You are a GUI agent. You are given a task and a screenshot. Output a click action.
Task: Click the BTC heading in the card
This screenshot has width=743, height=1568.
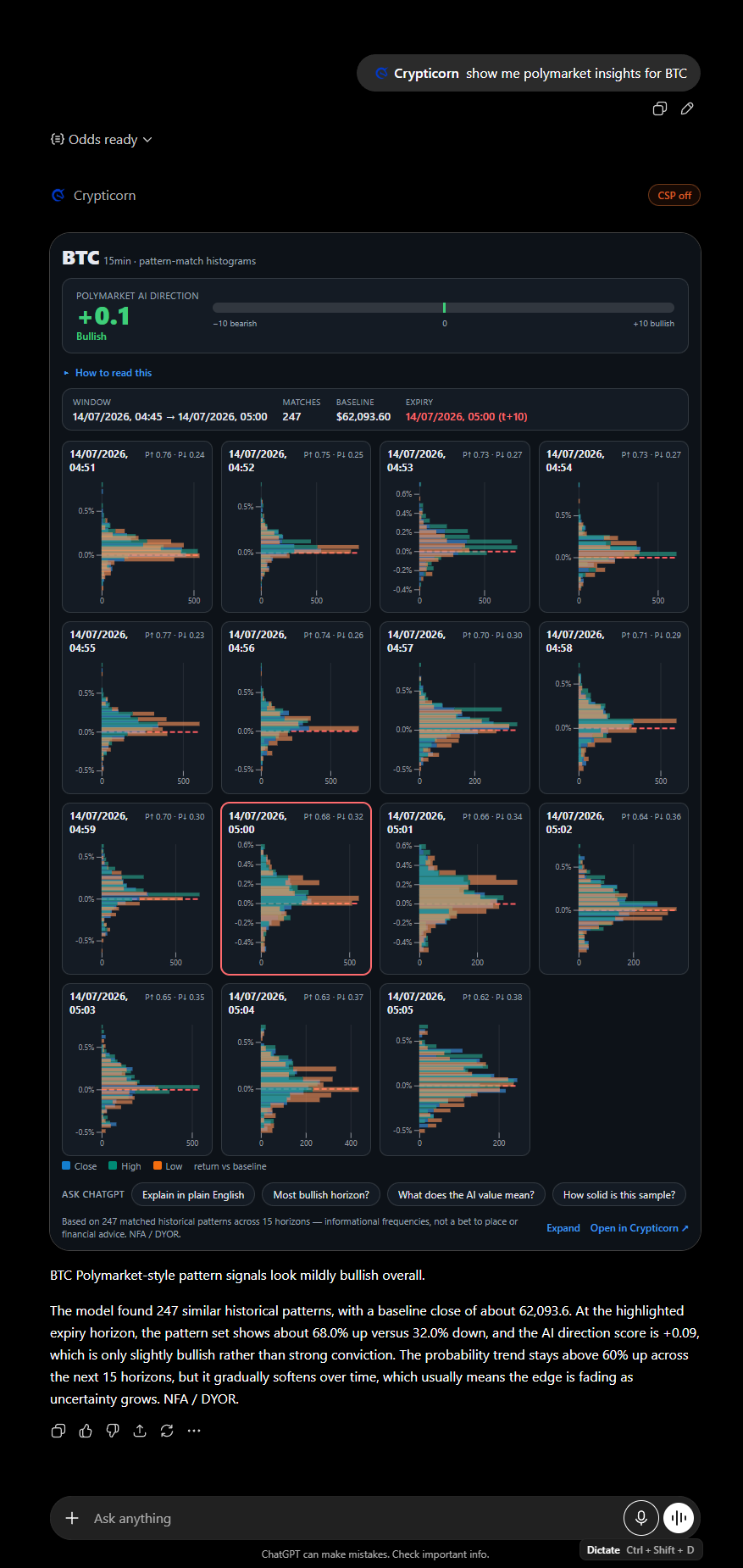click(80, 258)
